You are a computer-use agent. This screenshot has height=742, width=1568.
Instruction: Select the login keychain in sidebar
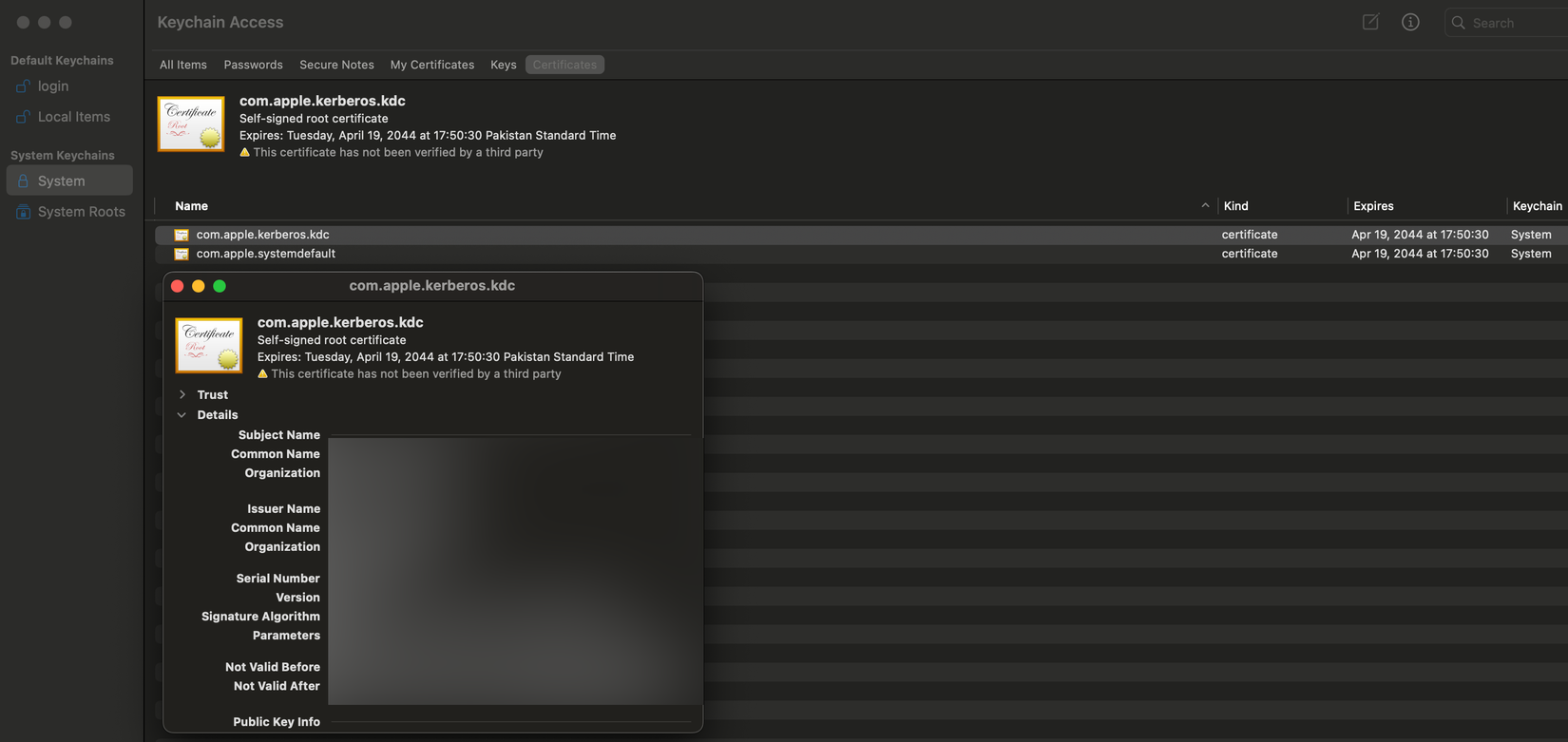point(69,86)
